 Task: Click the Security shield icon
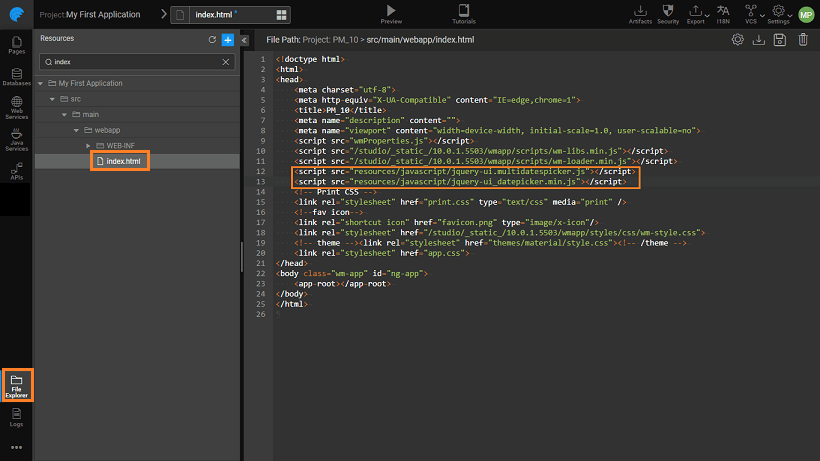(x=668, y=13)
